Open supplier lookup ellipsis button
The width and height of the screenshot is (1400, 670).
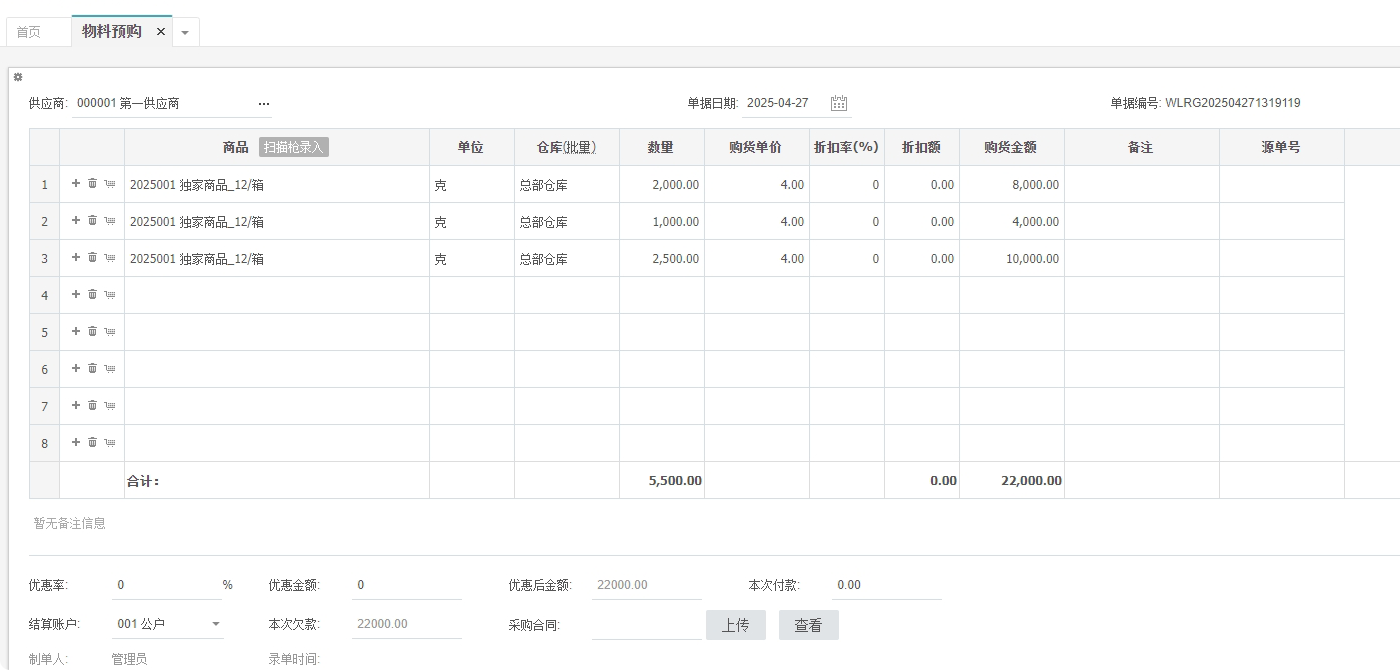pyautogui.click(x=264, y=103)
